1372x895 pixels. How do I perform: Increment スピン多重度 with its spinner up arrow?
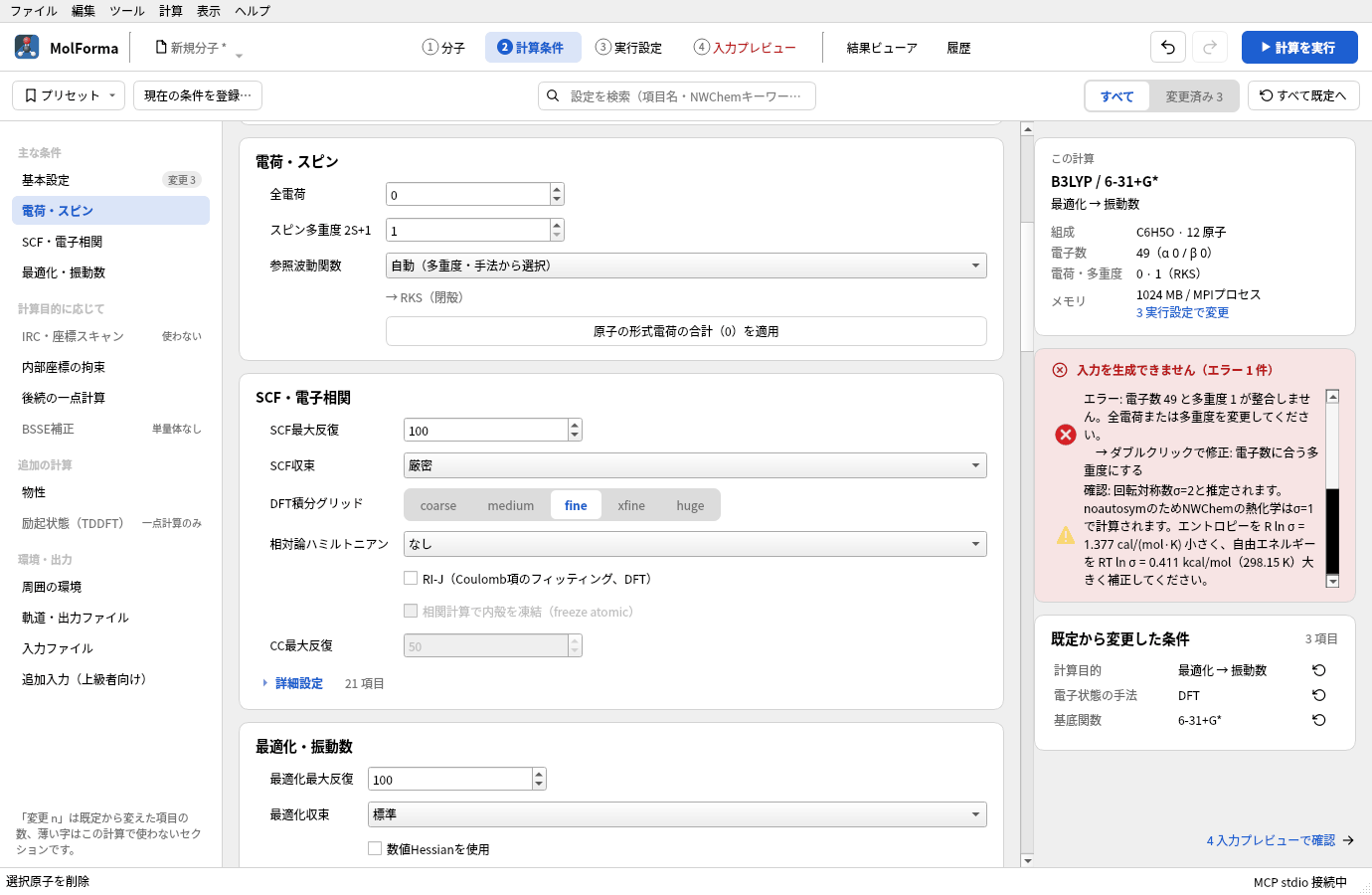pos(557,225)
